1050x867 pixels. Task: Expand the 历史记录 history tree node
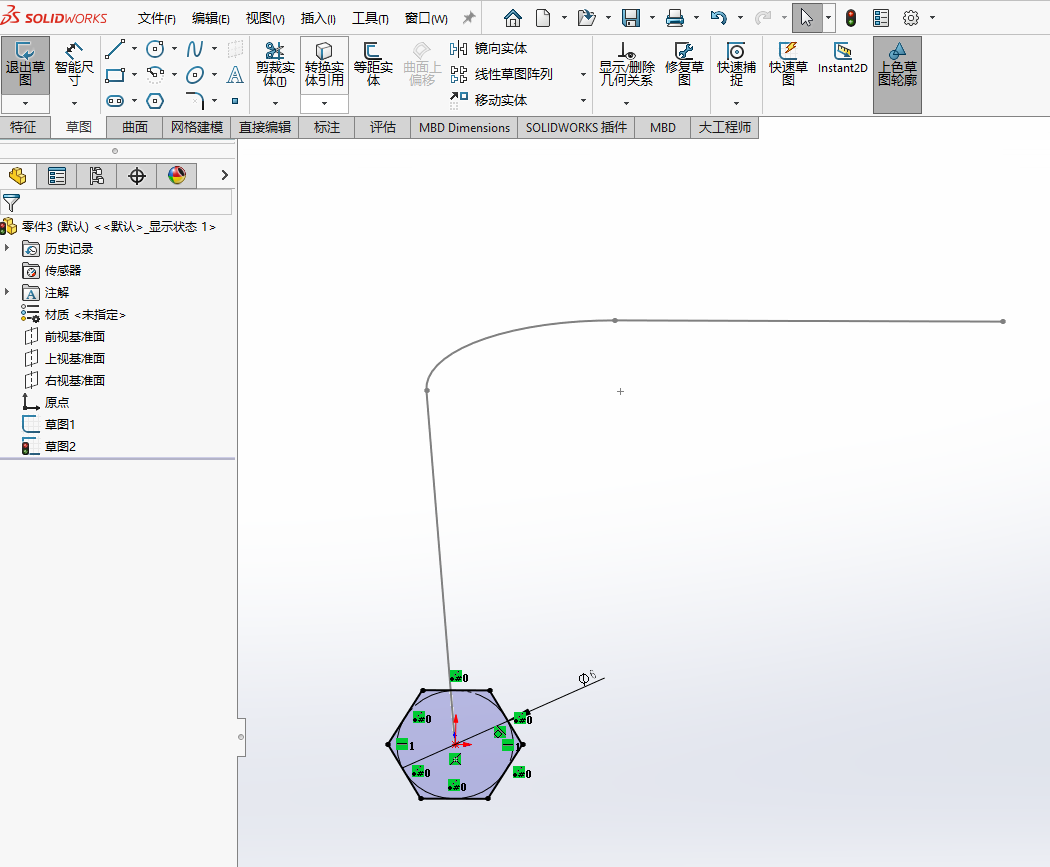[8, 248]
